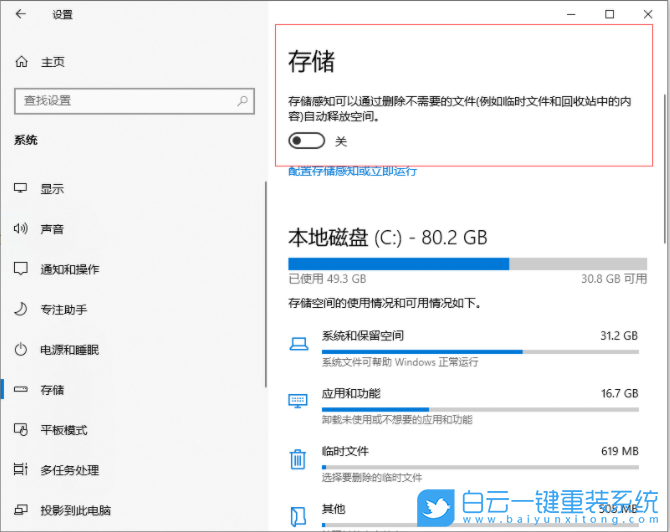Click the 查找设置 search field

(135, 101)
